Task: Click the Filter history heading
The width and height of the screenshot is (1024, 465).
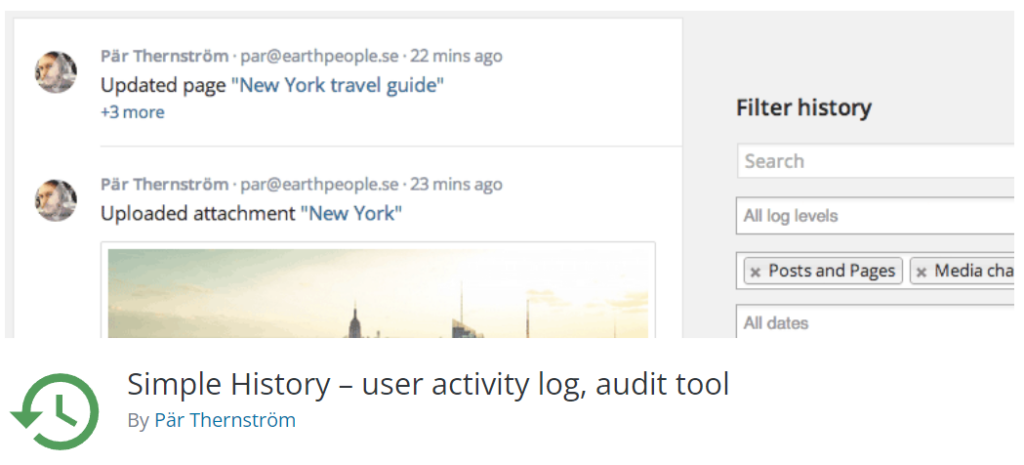Action: click(804, 108)
